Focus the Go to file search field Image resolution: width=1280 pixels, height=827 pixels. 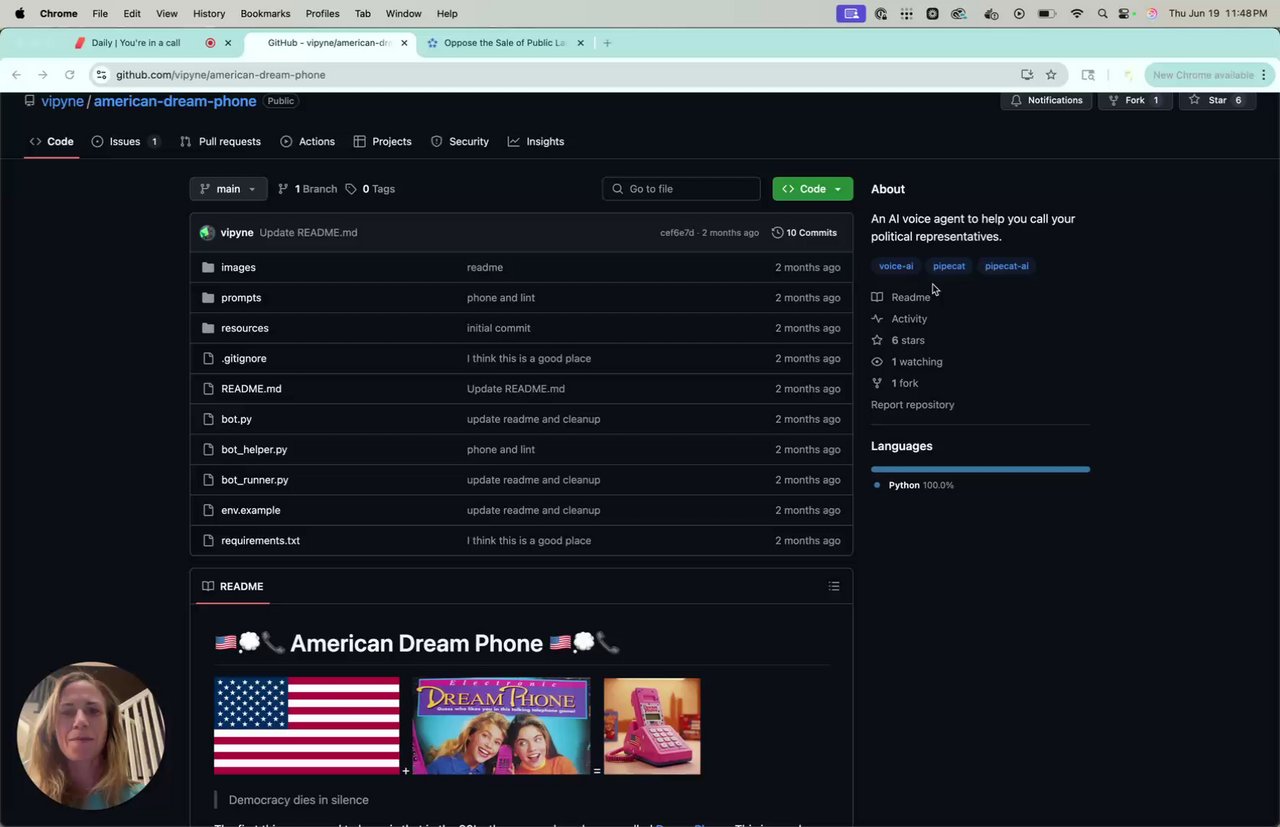click(x=681, y=189)
